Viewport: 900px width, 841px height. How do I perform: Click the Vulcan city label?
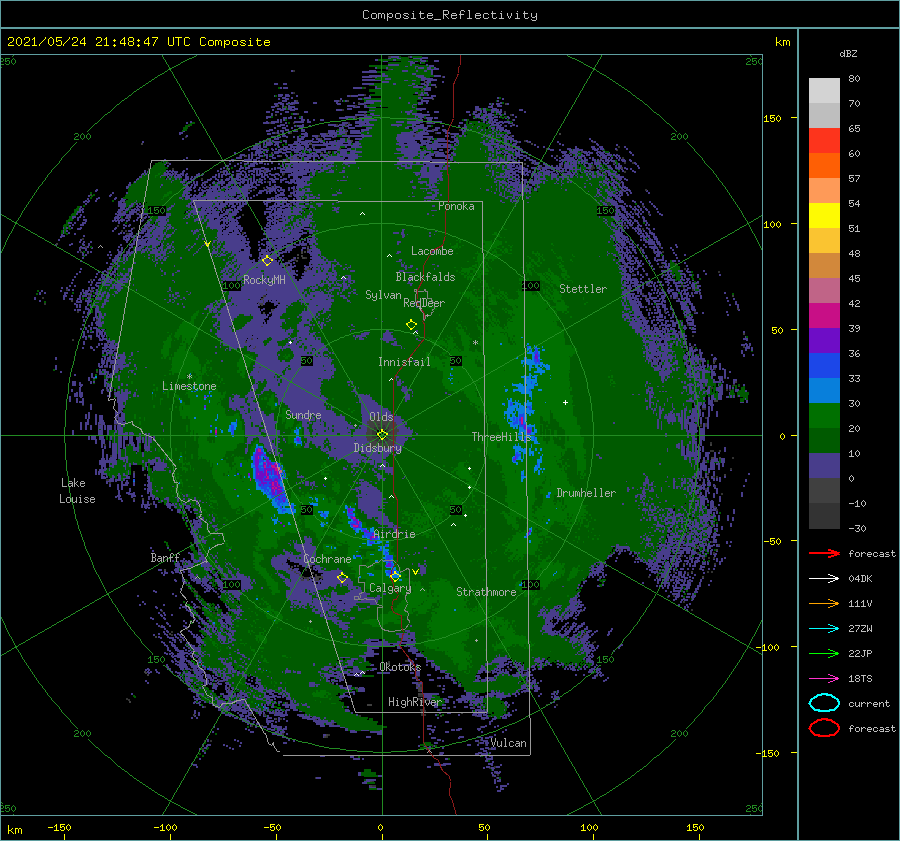[x=508, y=743]
